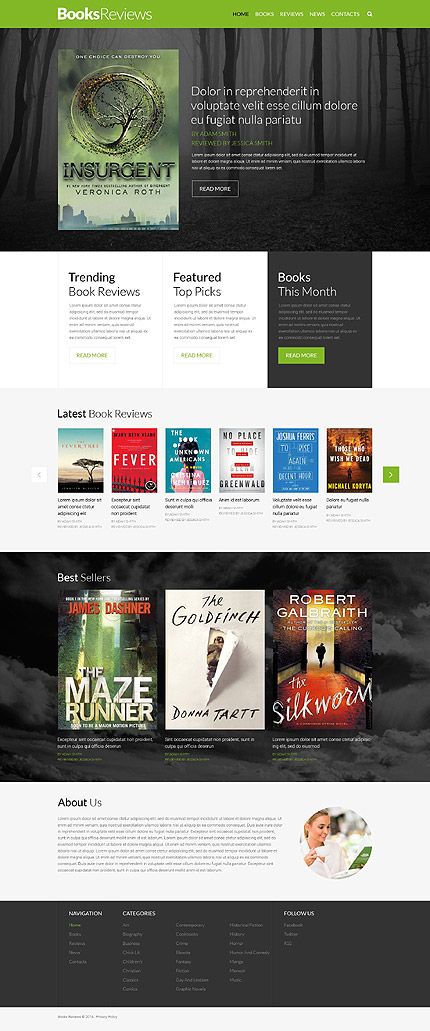Viewport: 430px width, 1031px height.
Task: Show next book reviews with green arrow
Action: pyautogui.click(x=391, y=474)
